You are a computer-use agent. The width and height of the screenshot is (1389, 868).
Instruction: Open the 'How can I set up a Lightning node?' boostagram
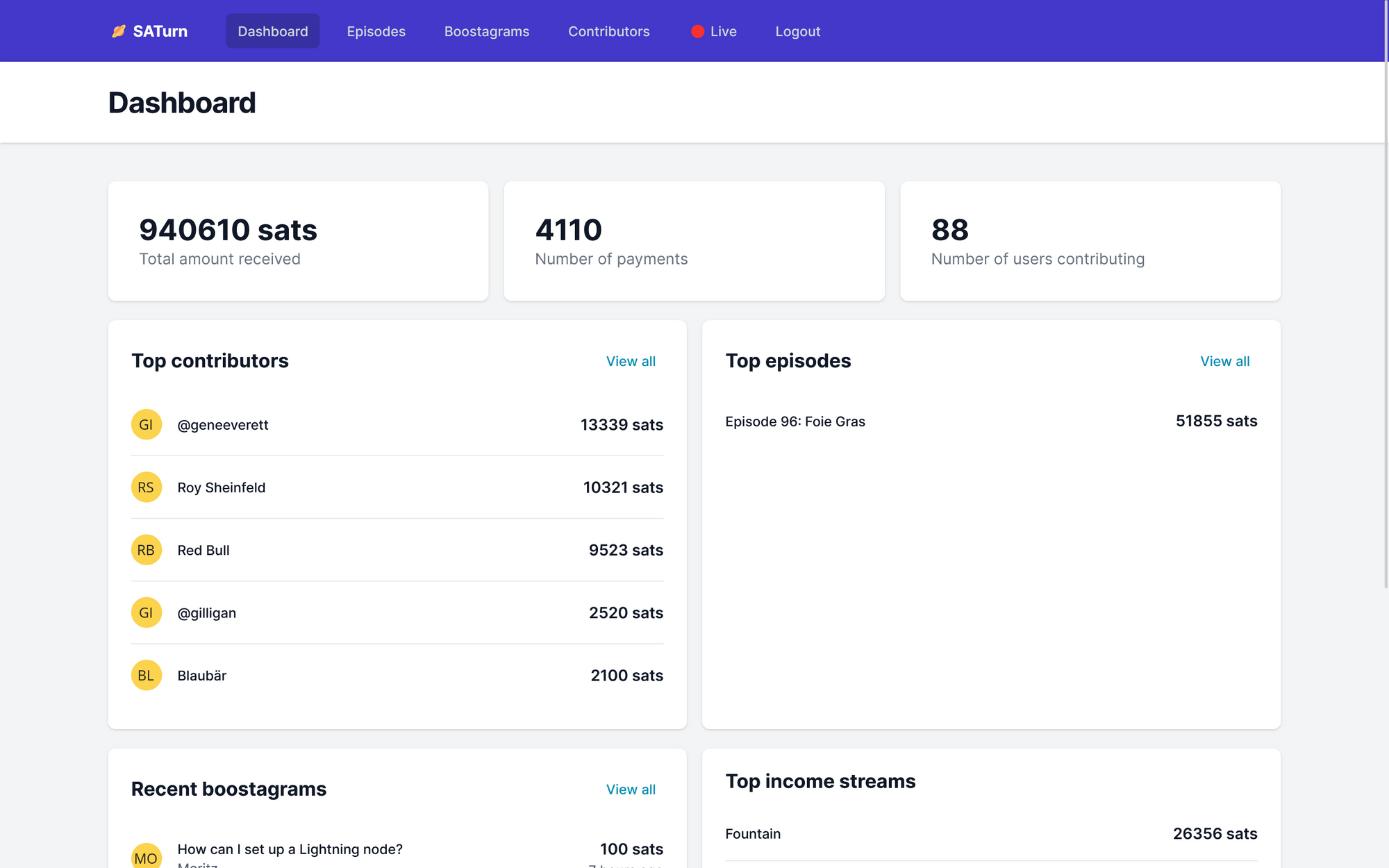(290, 849)
